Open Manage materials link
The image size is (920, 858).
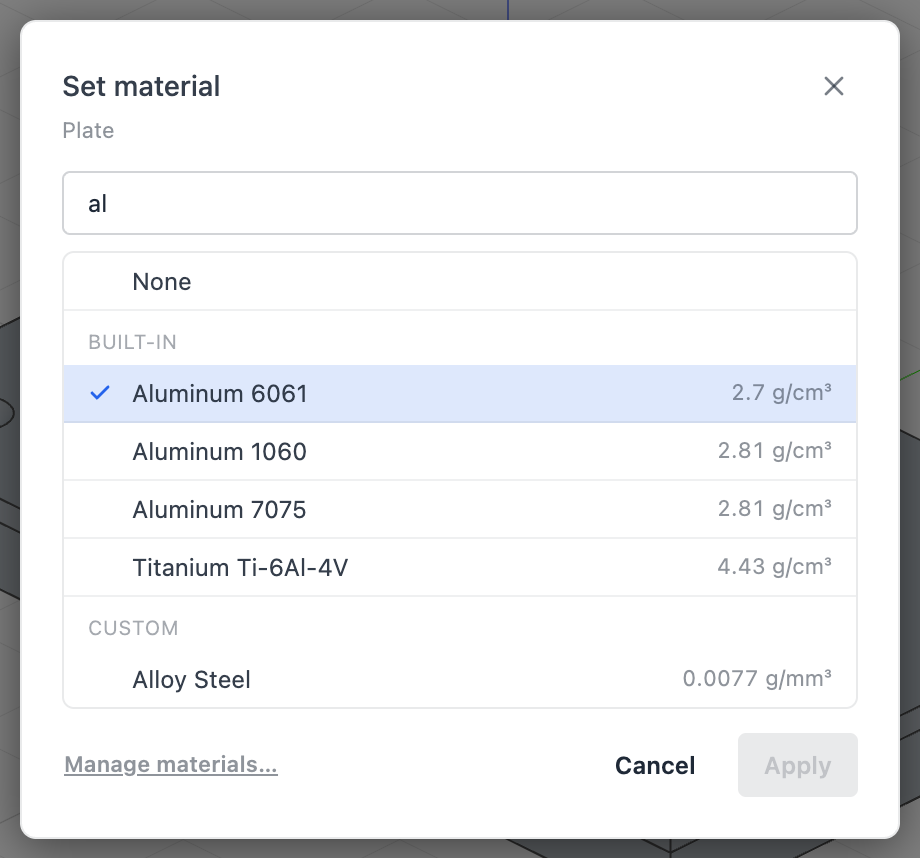tap(171, 765)
